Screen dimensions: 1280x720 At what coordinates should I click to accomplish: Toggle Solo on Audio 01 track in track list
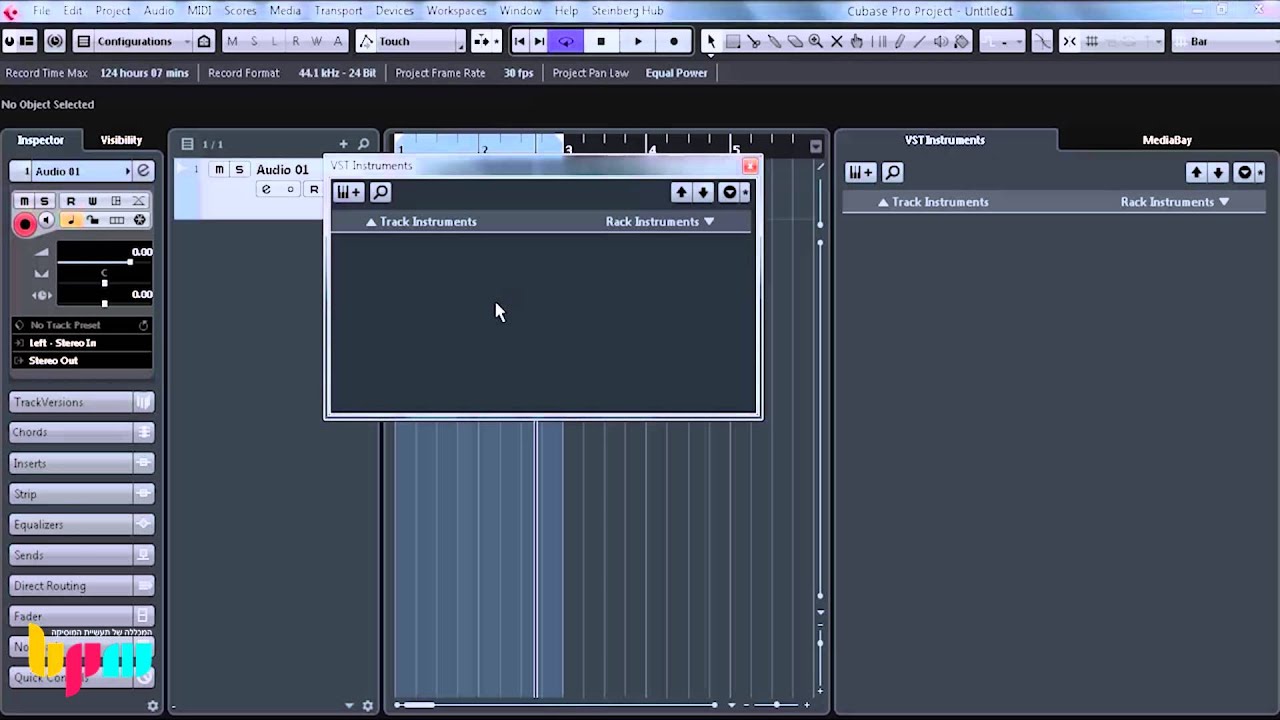[x=239, y=169]
